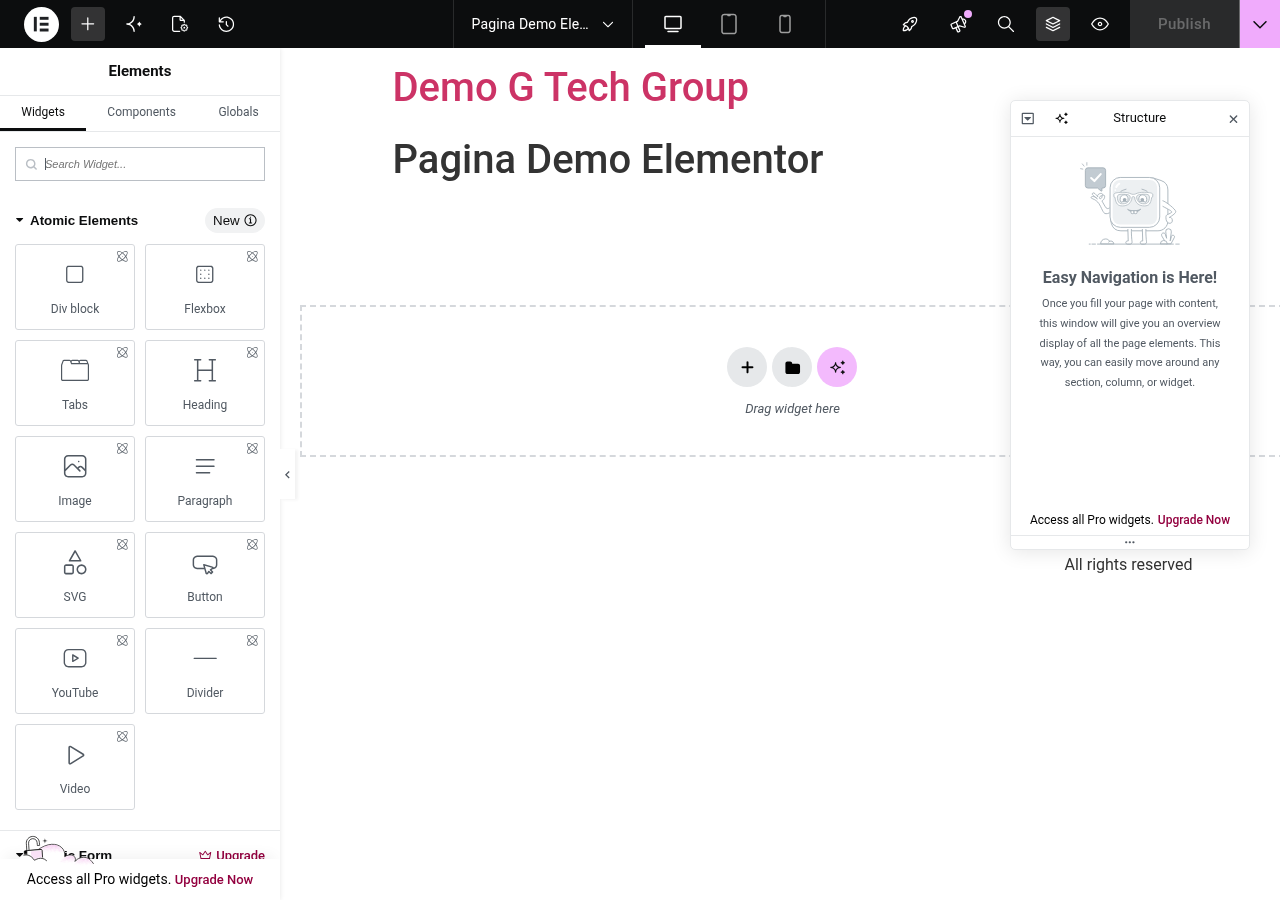Select the Button widget

[205, 575]
